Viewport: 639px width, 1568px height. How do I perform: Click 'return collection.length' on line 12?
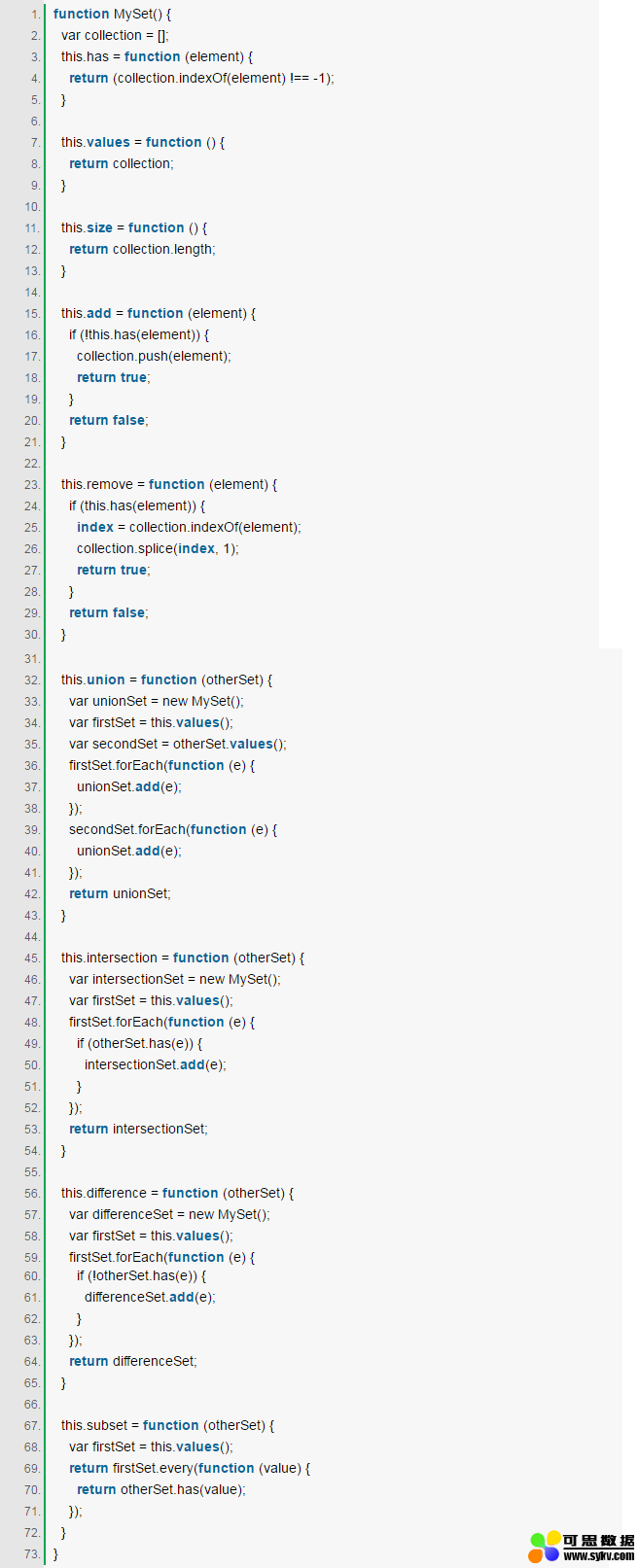pos(142,249)
